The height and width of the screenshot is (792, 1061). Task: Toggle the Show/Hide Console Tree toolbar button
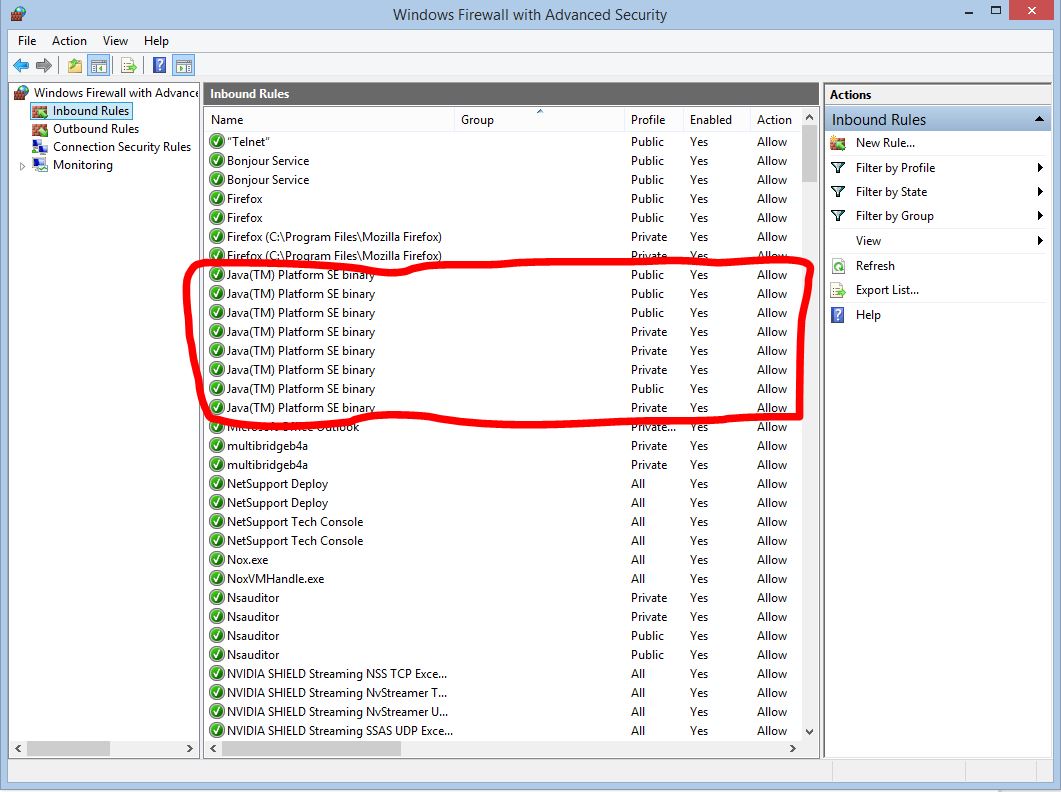click(x=98, y=66)
